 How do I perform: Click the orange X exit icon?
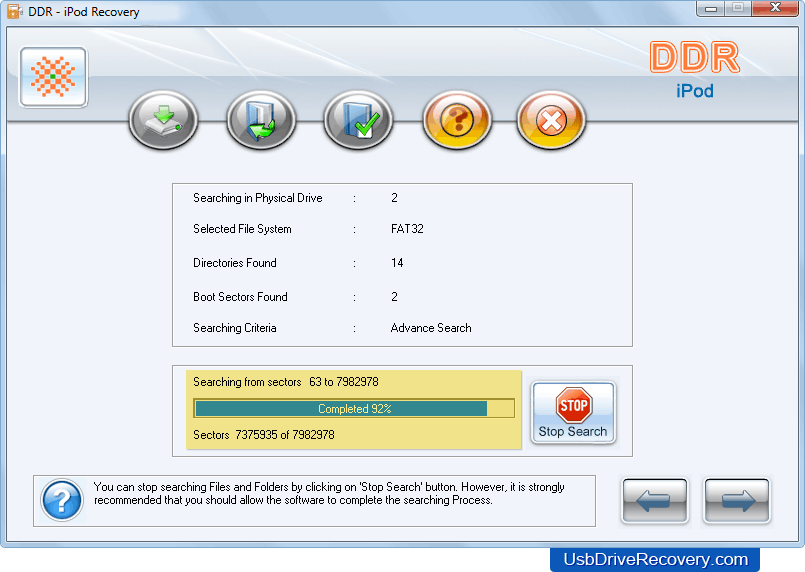pos(551,120)
